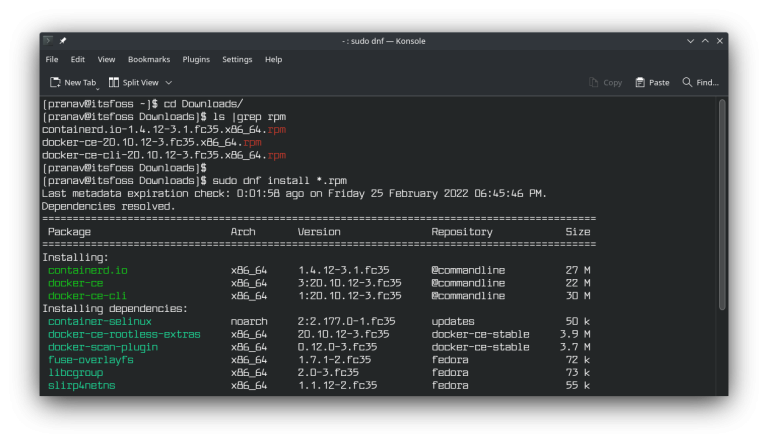Open the View menu
This screenshot has height=443, width=768.
[106, 60]
